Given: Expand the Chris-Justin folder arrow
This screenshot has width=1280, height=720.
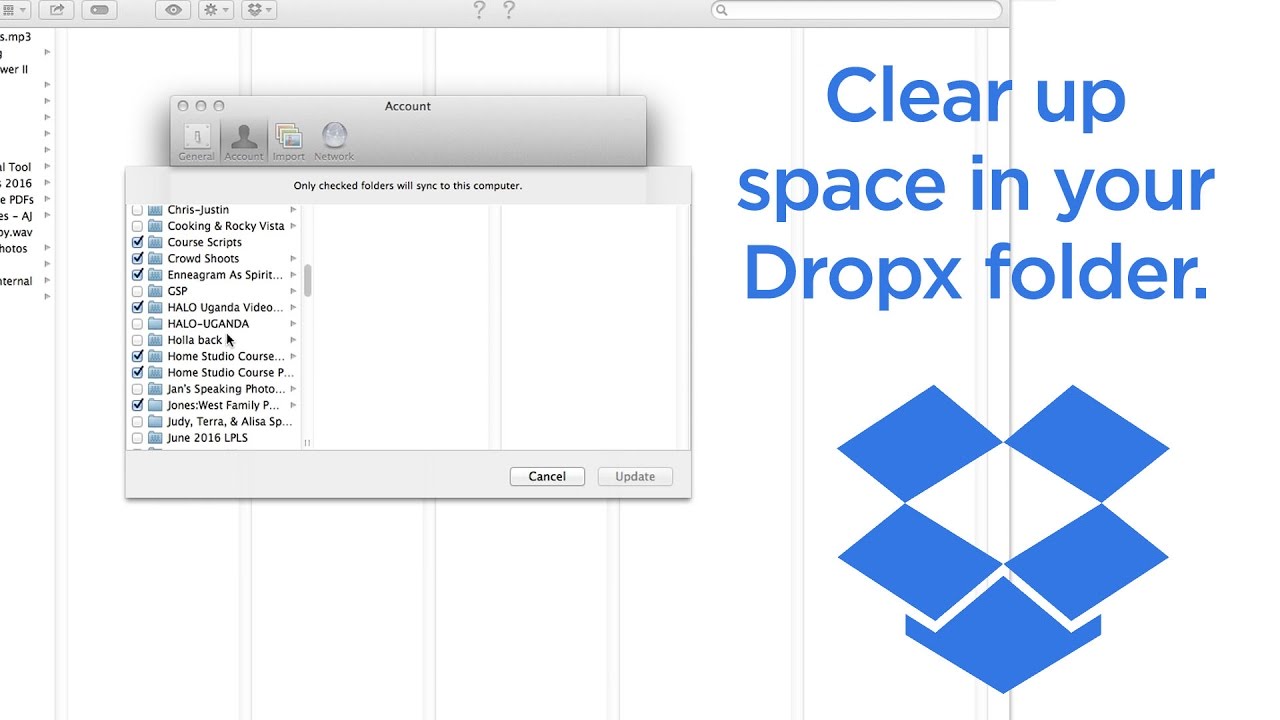Looking at the screenshot, I should [293, 210].
